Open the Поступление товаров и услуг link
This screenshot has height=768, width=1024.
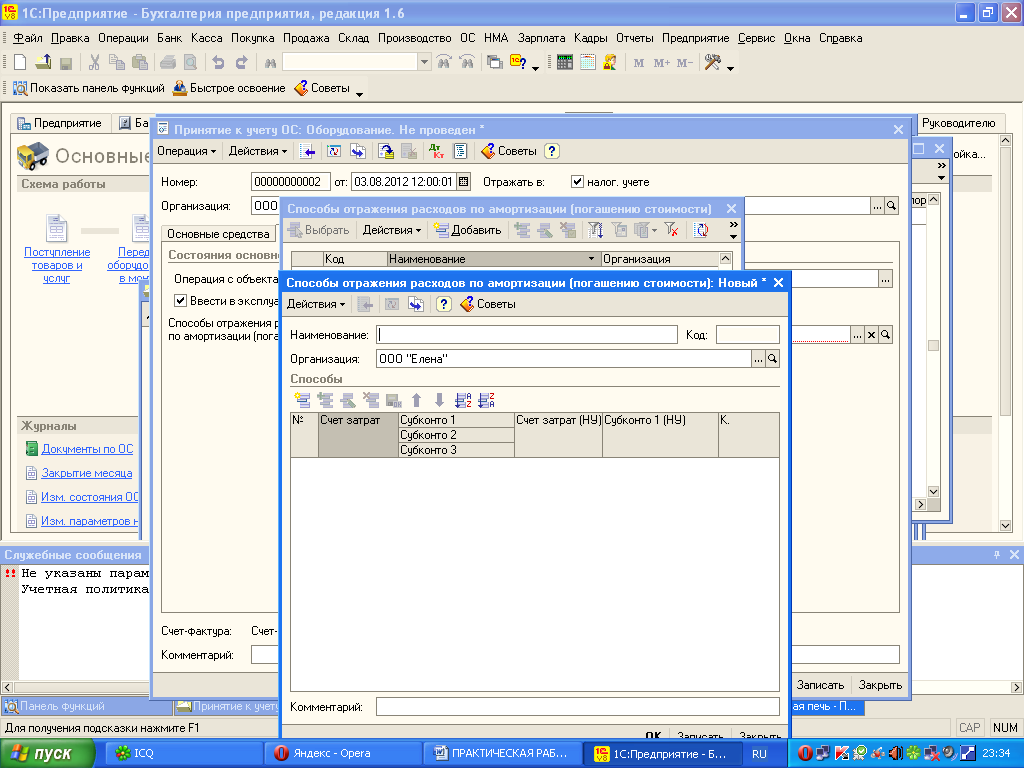click(57, 265)
